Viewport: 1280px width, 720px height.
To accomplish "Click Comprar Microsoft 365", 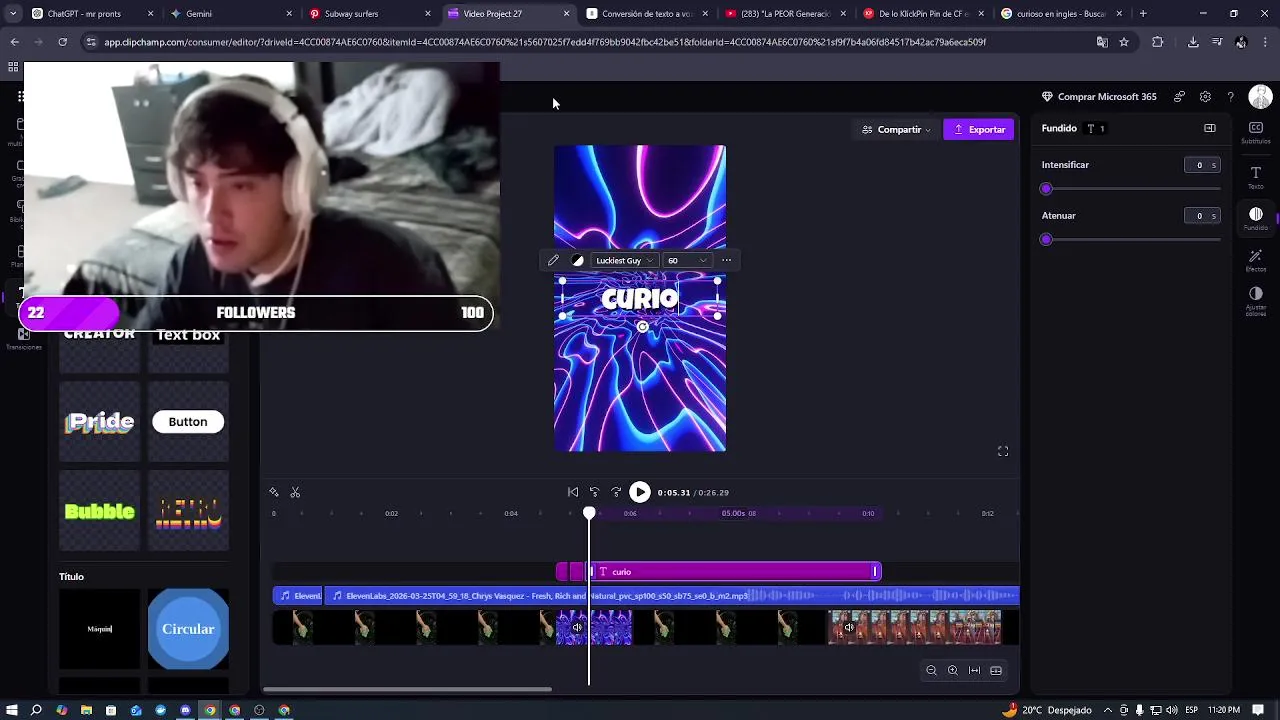I will tap(1099, 97).
